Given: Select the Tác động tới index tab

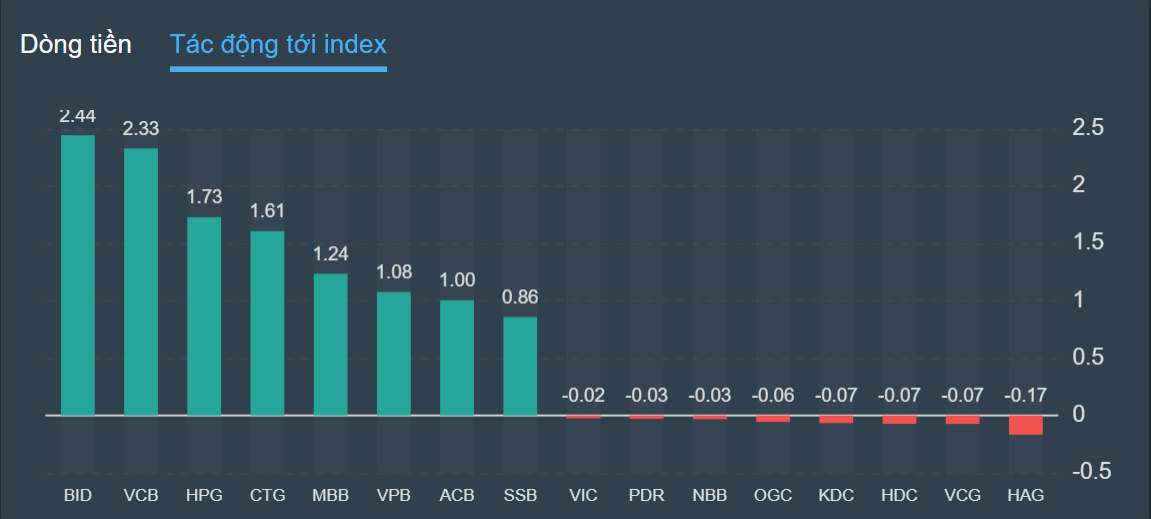Looking at the screenshot, I should (278, 45).
